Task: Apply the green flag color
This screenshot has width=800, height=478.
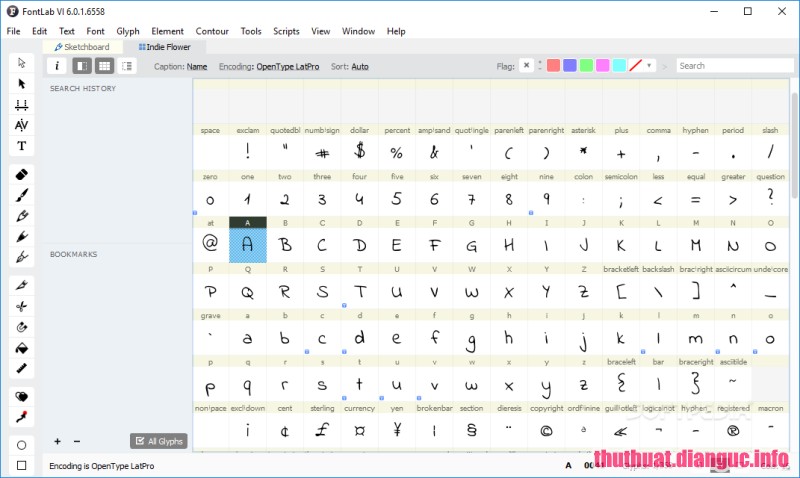Action: pos(586,65)
